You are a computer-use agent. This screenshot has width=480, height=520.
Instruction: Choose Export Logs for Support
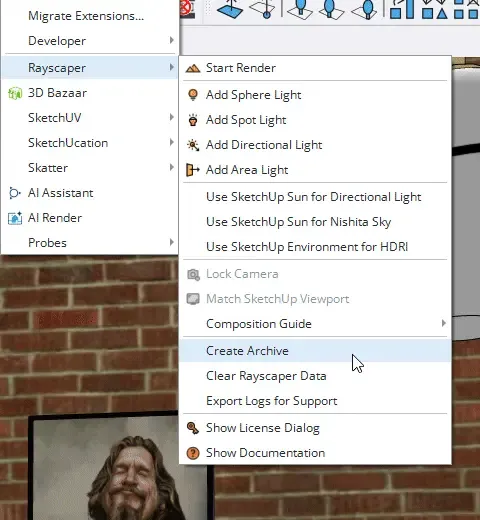point(315,401)
